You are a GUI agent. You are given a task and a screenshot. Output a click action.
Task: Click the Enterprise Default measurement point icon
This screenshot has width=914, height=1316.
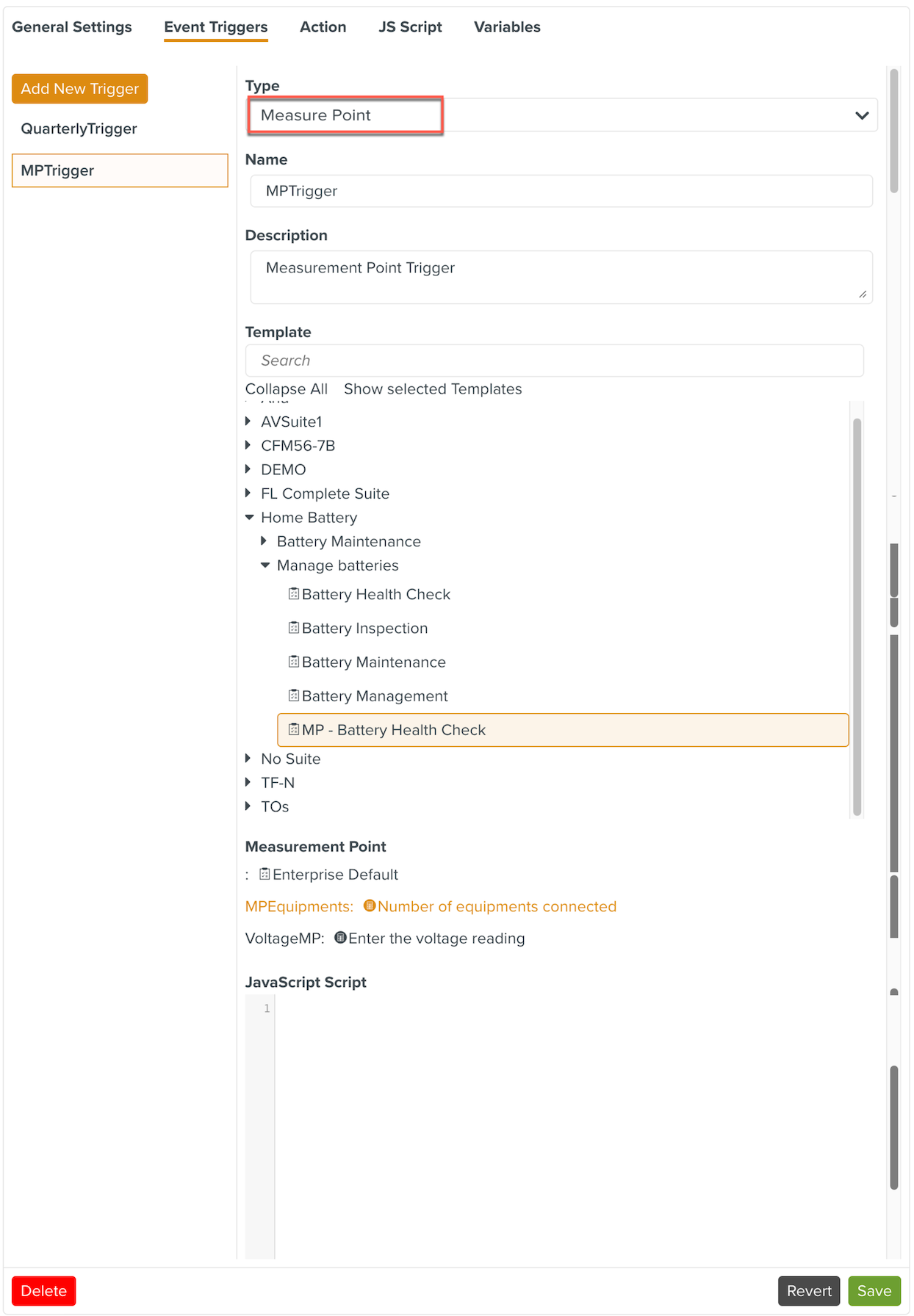[x=265, y=874]
